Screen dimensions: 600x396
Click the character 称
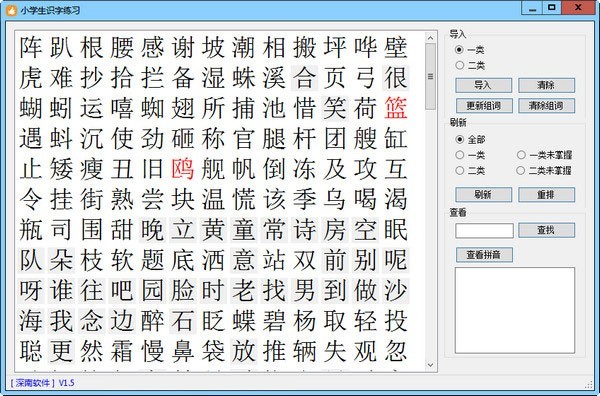(213, 139)
